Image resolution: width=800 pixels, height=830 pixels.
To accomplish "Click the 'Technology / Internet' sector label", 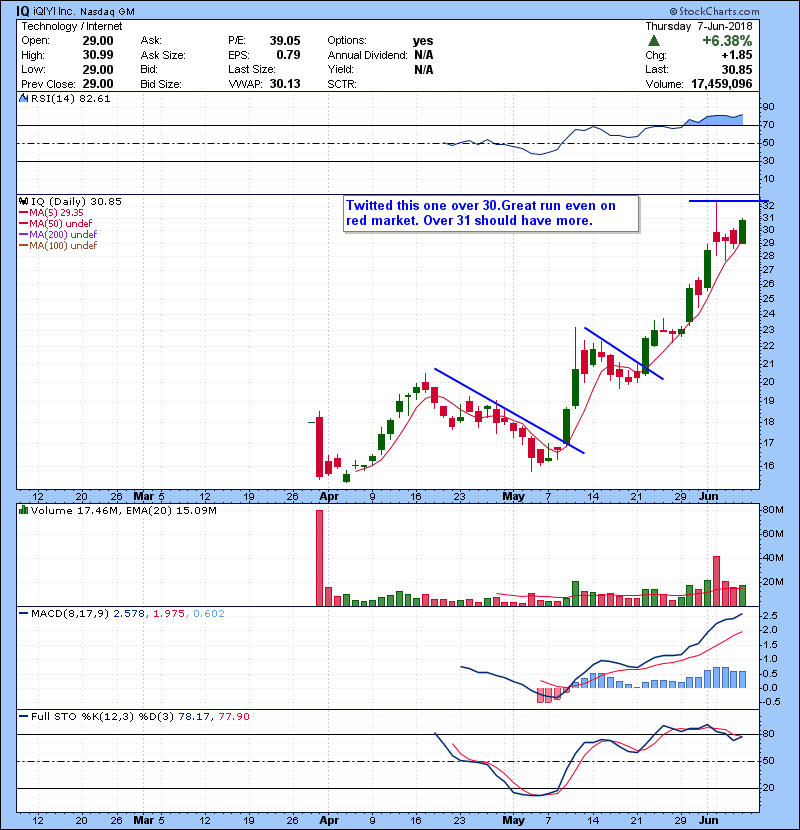I will (x=71, y=26).
